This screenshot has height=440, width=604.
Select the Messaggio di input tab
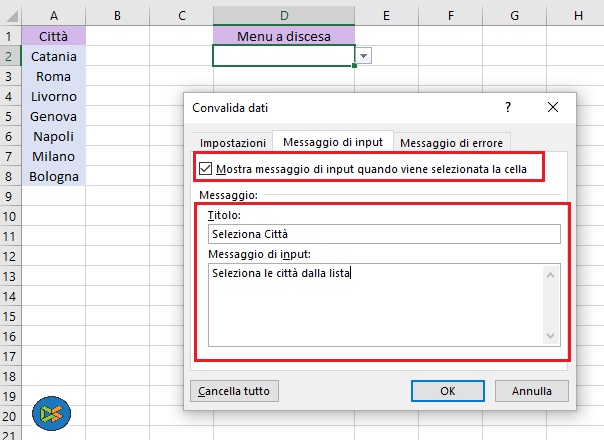(x=333, y=141)
